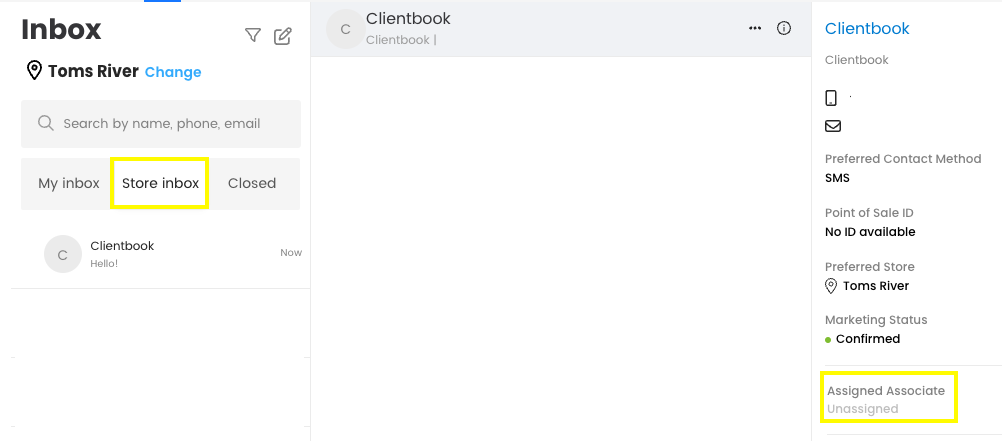Click the location pin icon by Toms River

(34, 71)
